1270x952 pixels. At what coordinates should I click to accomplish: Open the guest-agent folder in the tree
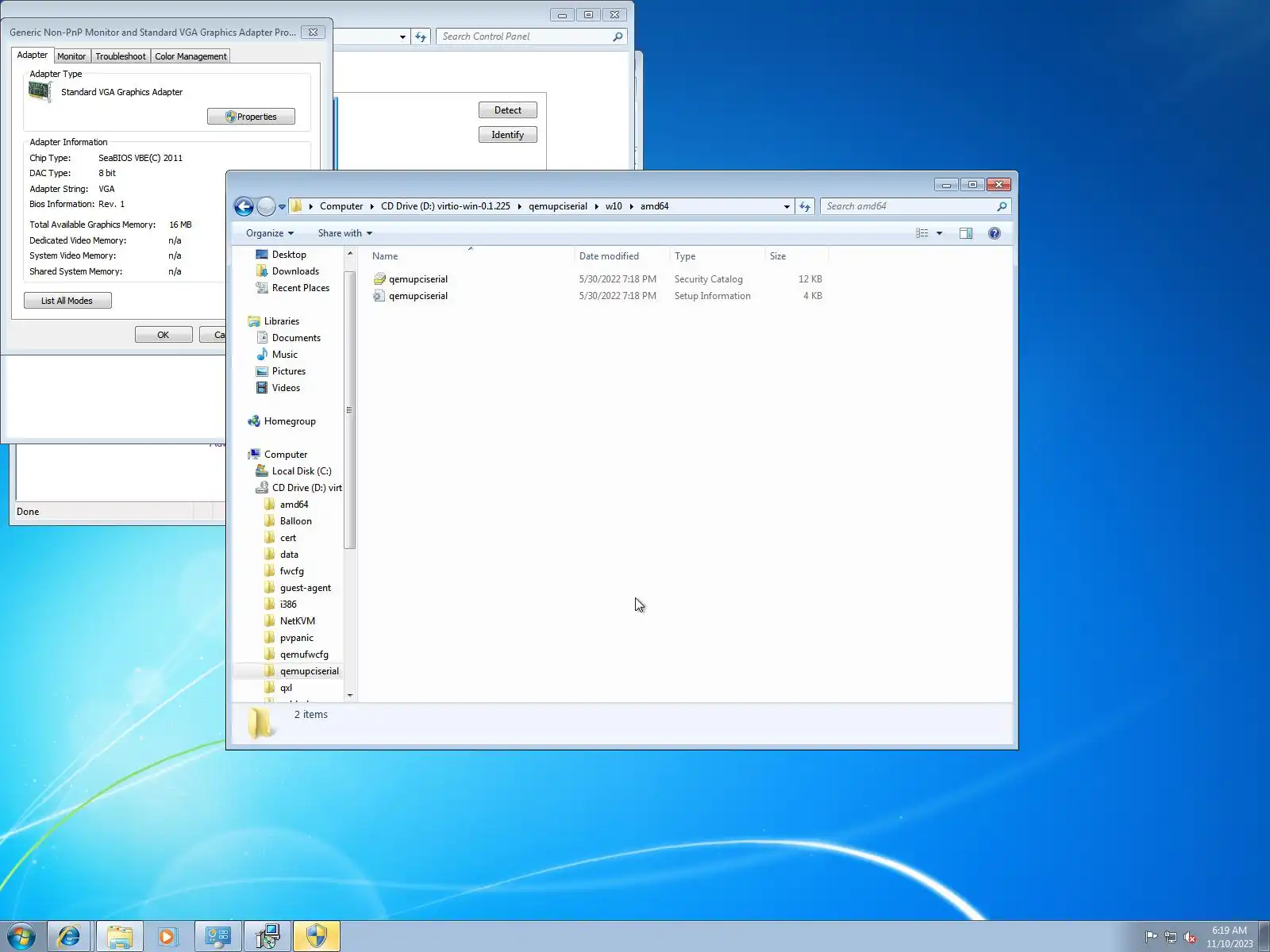coord(298,588)
